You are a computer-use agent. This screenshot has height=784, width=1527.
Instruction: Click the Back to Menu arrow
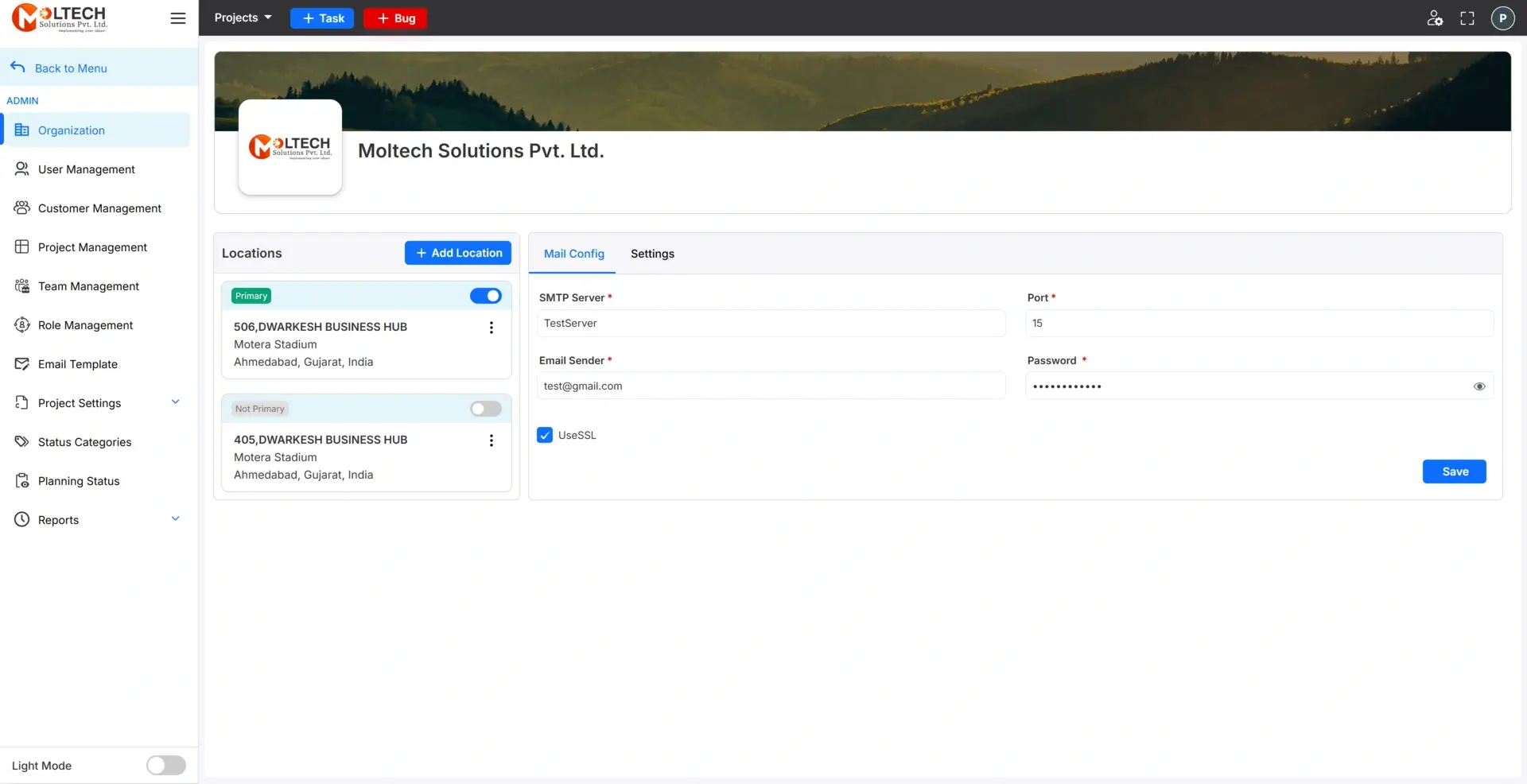tap(18, 68)
